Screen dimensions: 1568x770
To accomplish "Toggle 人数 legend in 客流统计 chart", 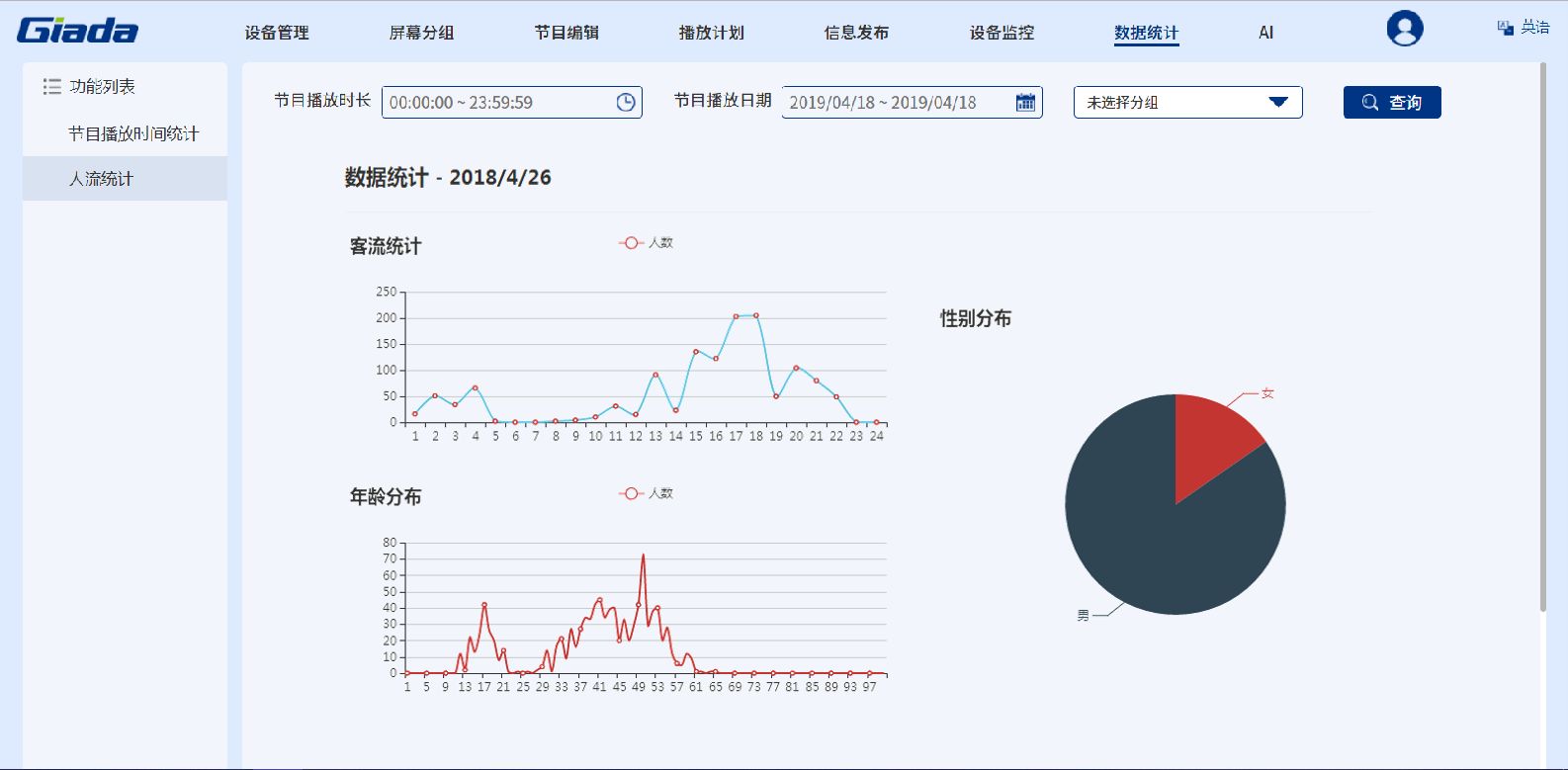I will (x=646, y=243).
